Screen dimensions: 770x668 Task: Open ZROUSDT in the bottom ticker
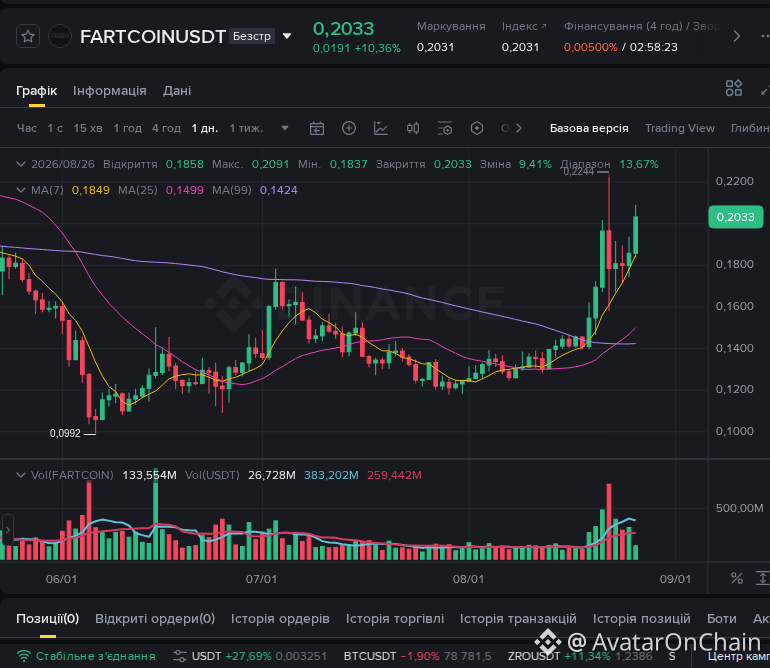[534, 656]
